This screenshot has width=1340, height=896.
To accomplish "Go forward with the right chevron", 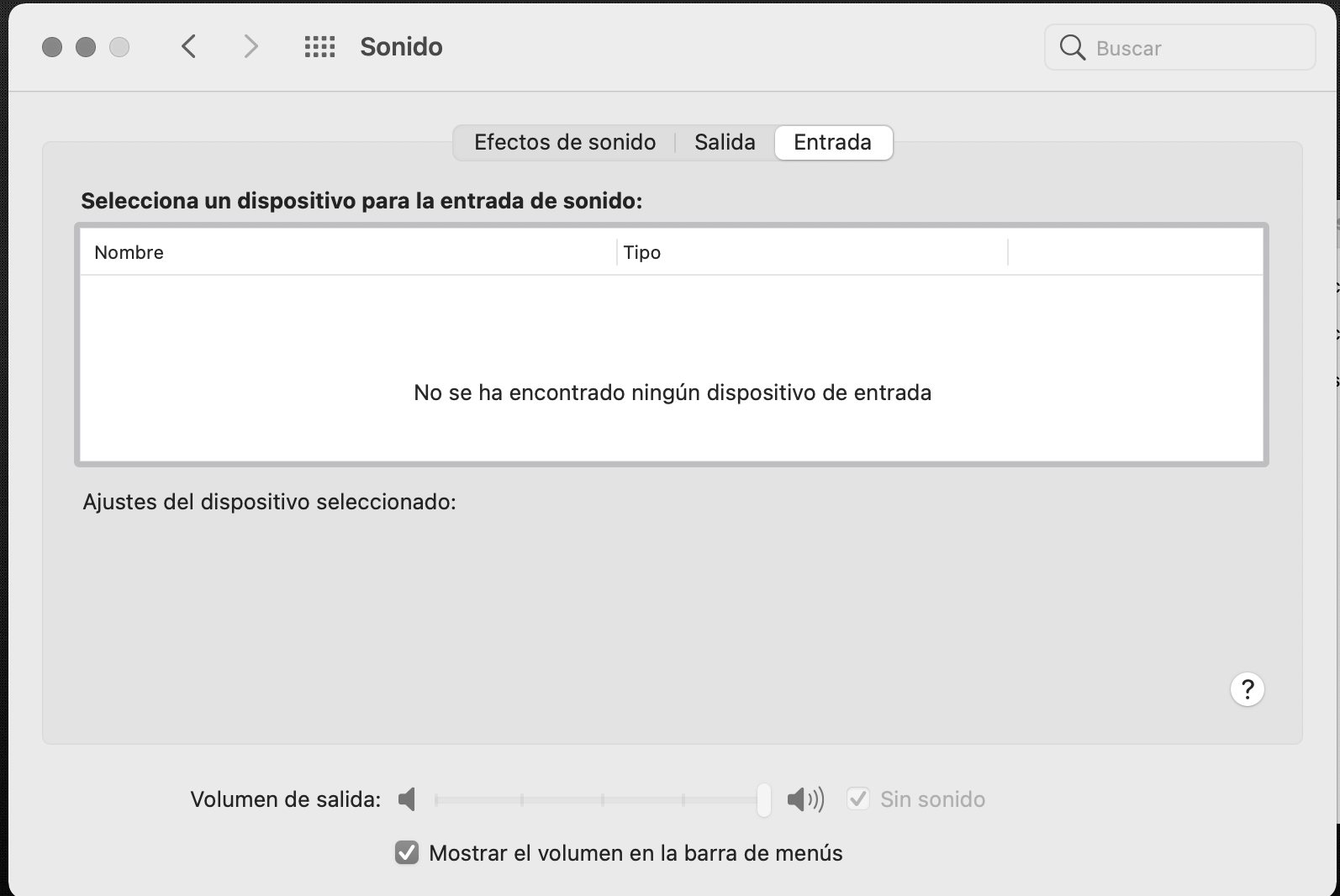I will [250, 46].
